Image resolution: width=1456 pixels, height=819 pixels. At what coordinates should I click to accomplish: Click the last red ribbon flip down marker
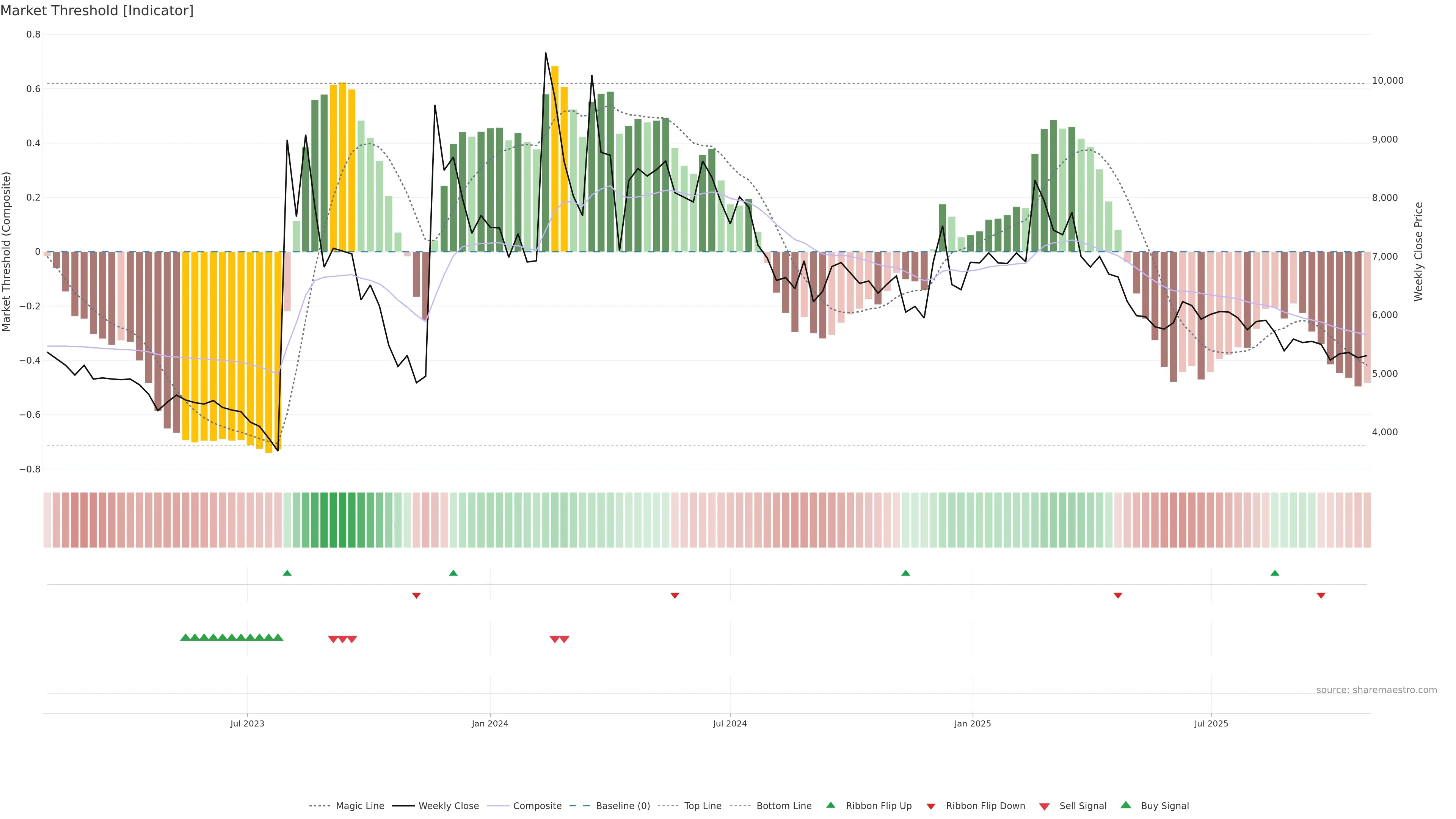click(1321, 595)
